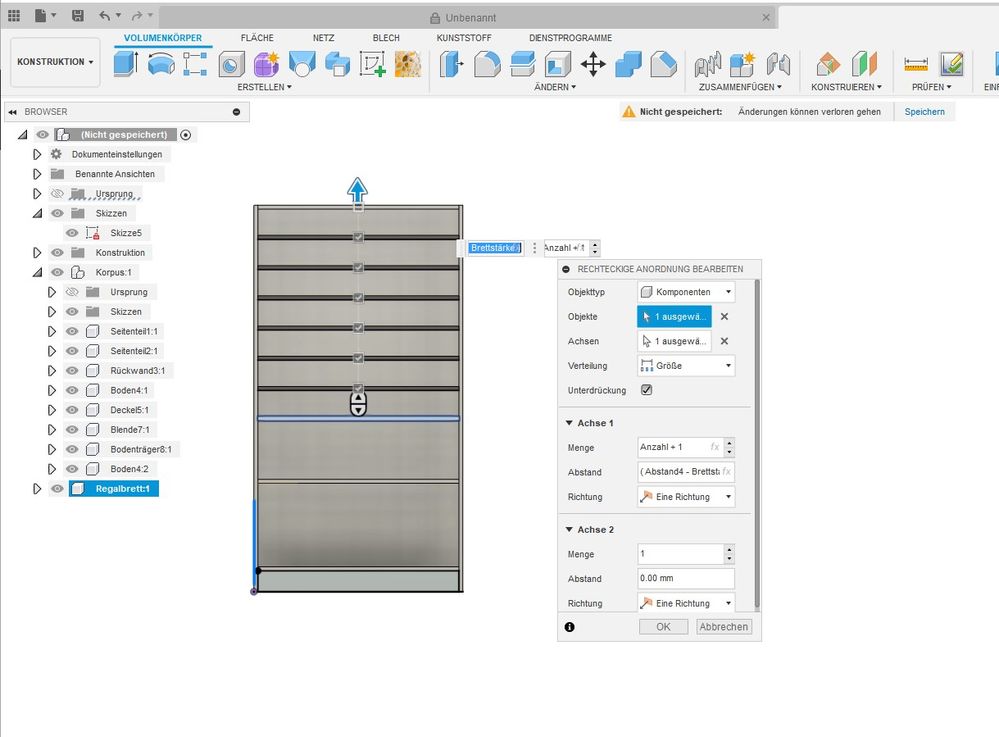
Task: Select the Shell tool
Action: [x=558, y=64]
